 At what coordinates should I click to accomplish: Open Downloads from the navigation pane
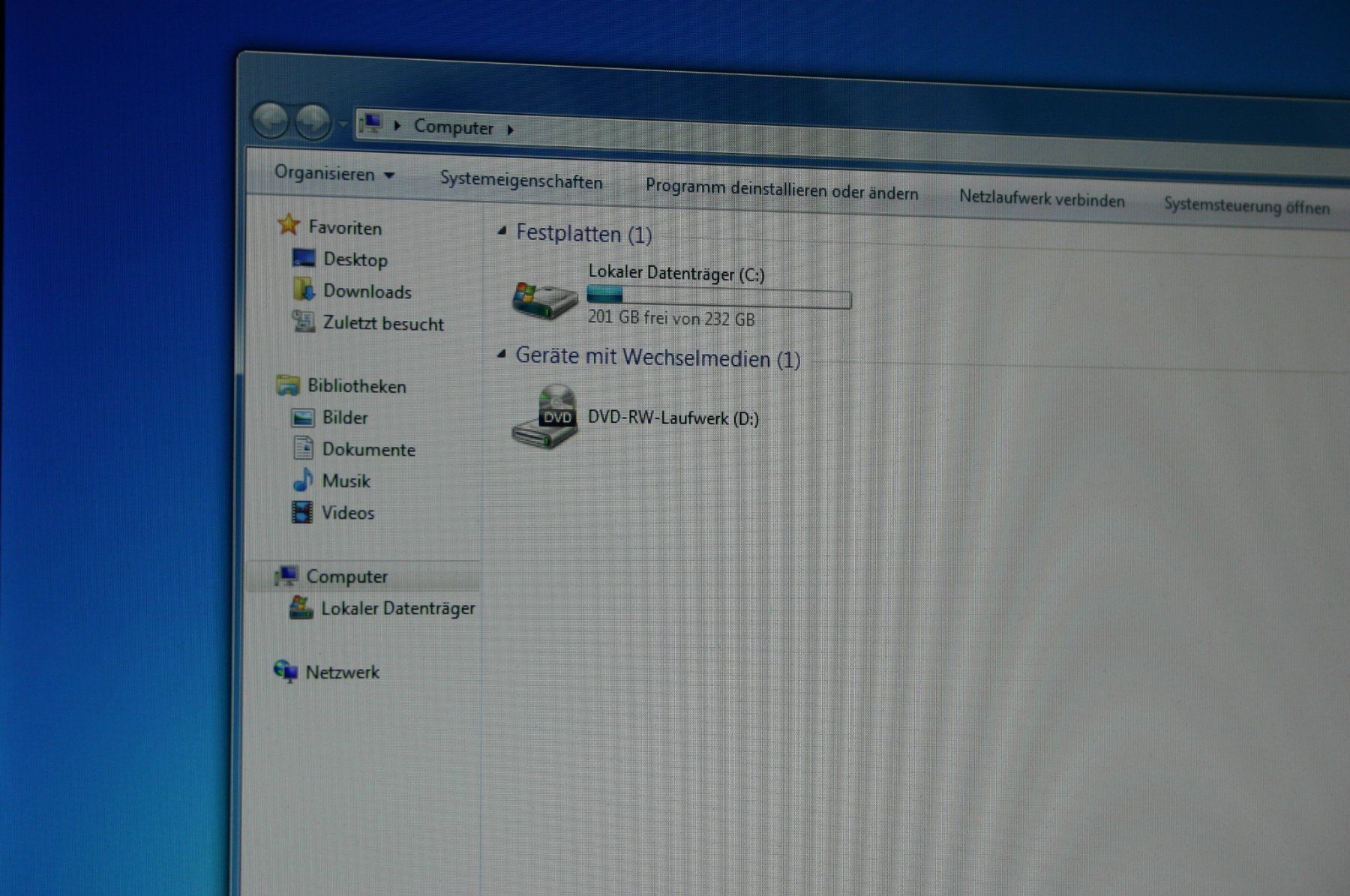(367, 292)
